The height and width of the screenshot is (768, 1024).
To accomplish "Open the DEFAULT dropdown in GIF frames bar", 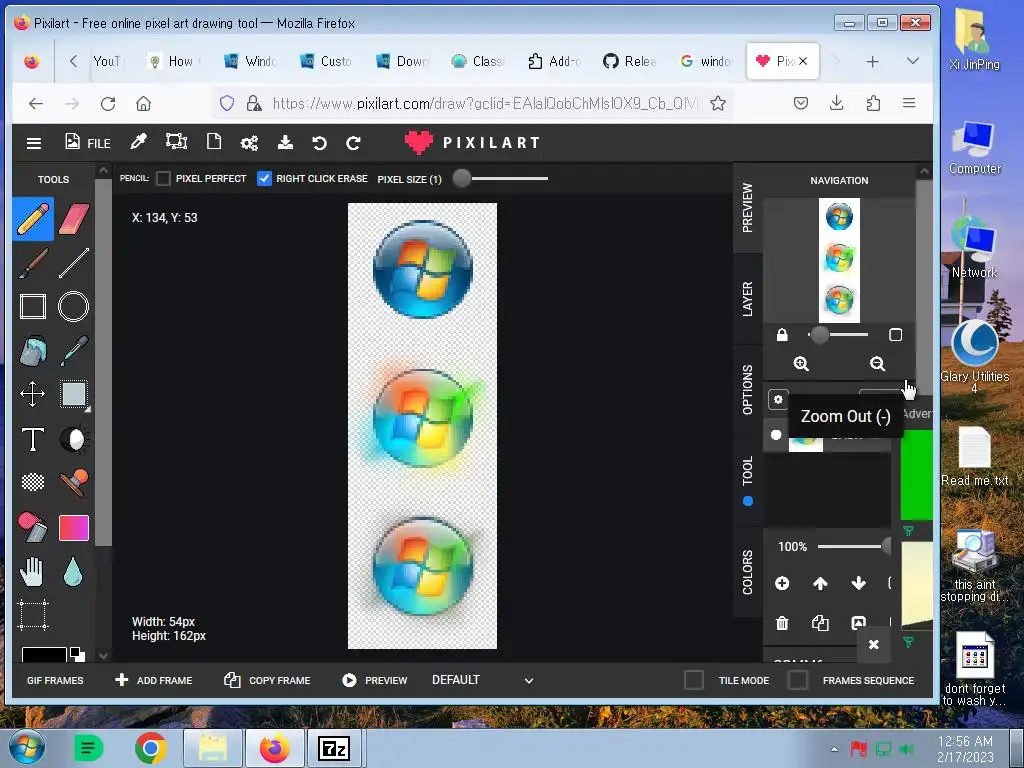I will pos(482,680).
